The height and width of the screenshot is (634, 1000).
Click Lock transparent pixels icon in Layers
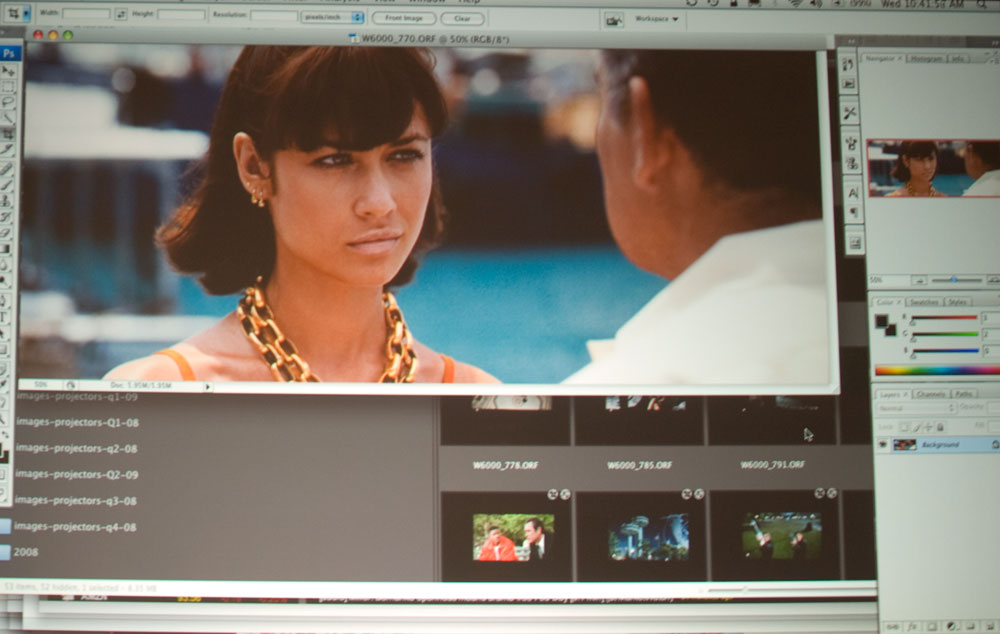[x=904, y=427]
